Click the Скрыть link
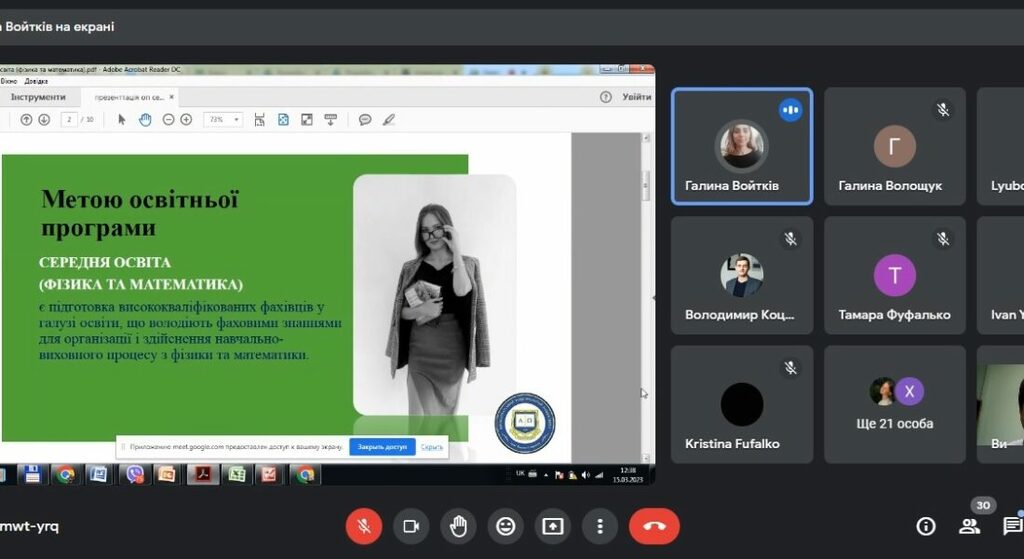This screenshot has height=559, width=1024. [432, 447]
